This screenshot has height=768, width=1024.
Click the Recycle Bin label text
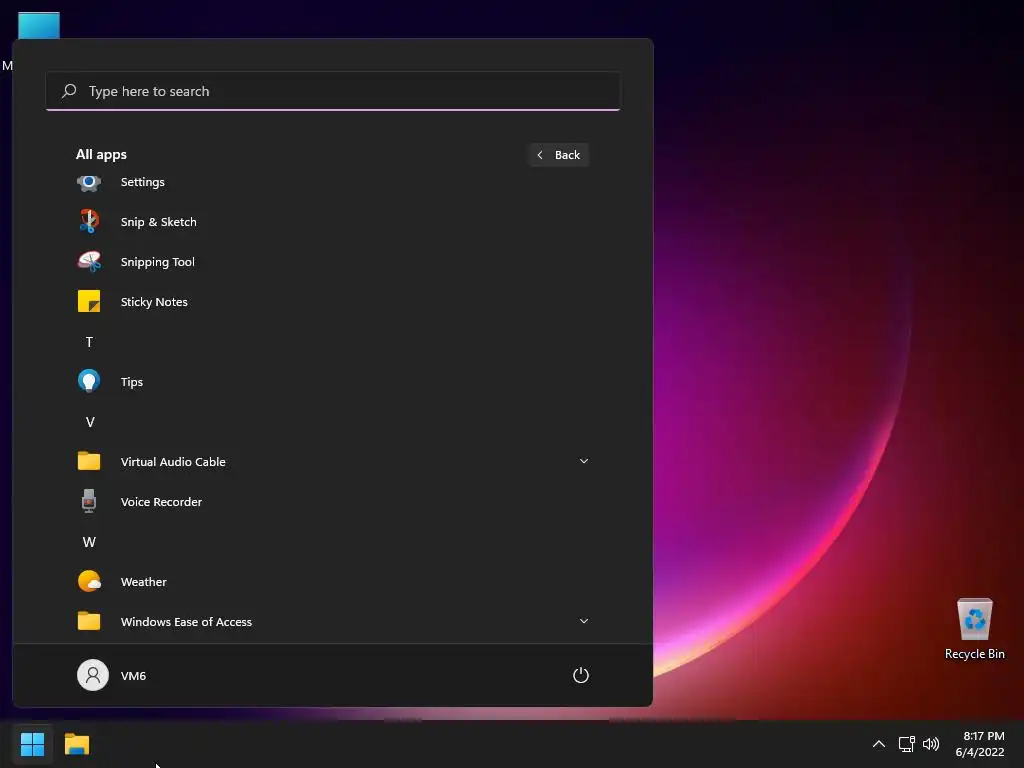(974, 654)
